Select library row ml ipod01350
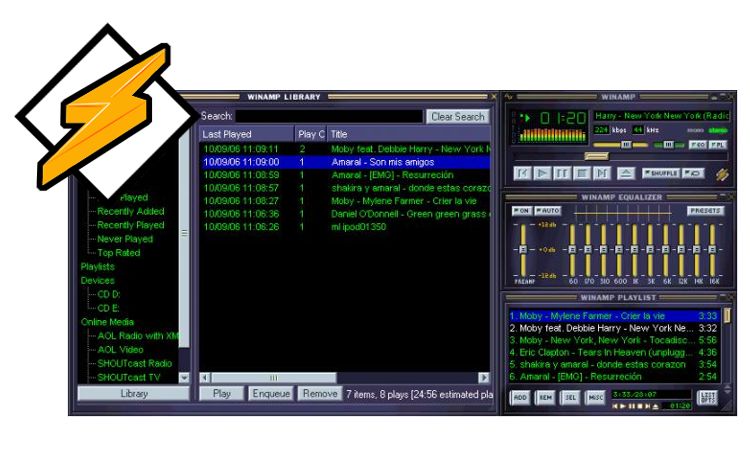The width and height of the screenshot is (750, 453). pos(345,227)
